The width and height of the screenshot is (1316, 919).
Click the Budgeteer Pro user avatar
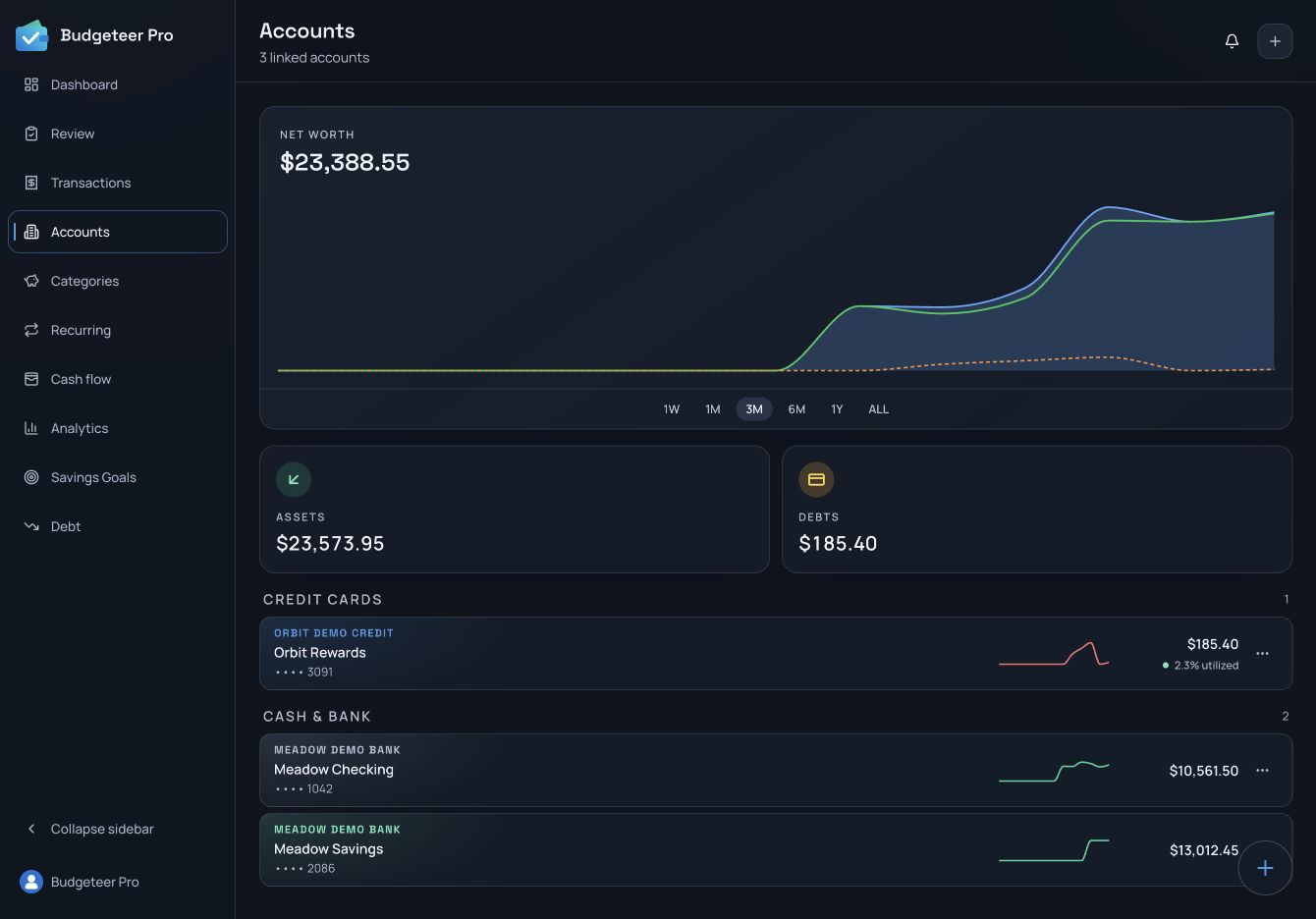31,882
